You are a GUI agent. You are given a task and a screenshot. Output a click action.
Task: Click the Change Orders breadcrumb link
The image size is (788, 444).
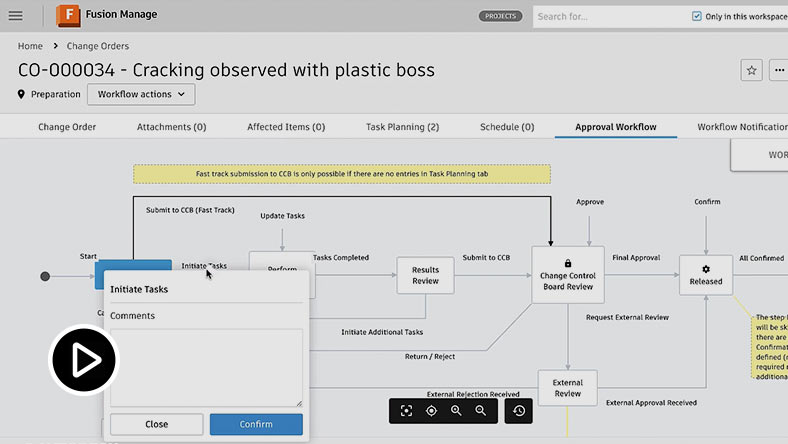click(97, 46)
